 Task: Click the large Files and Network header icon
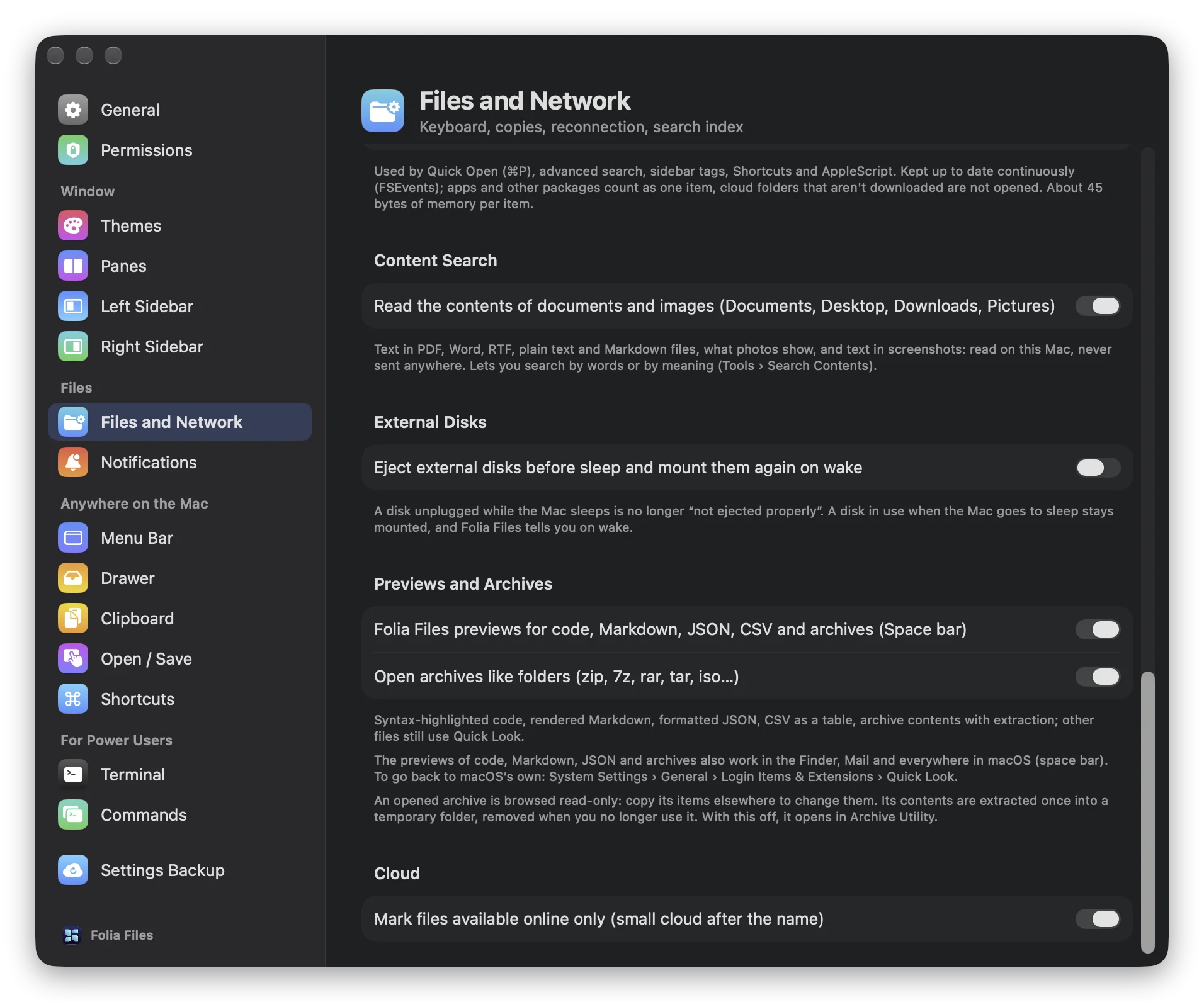coord(383,111)
